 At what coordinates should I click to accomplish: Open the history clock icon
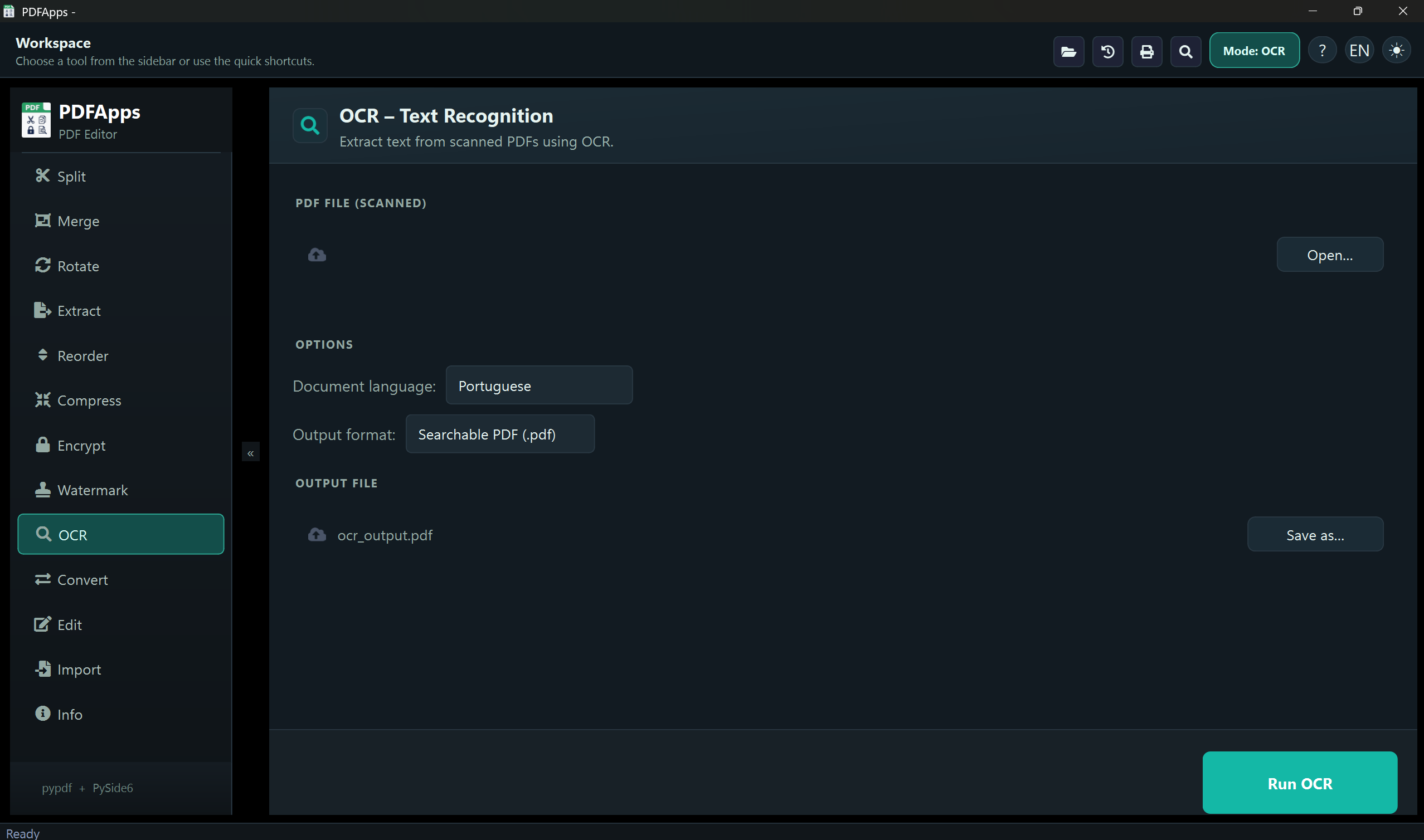pos(1107,51)
